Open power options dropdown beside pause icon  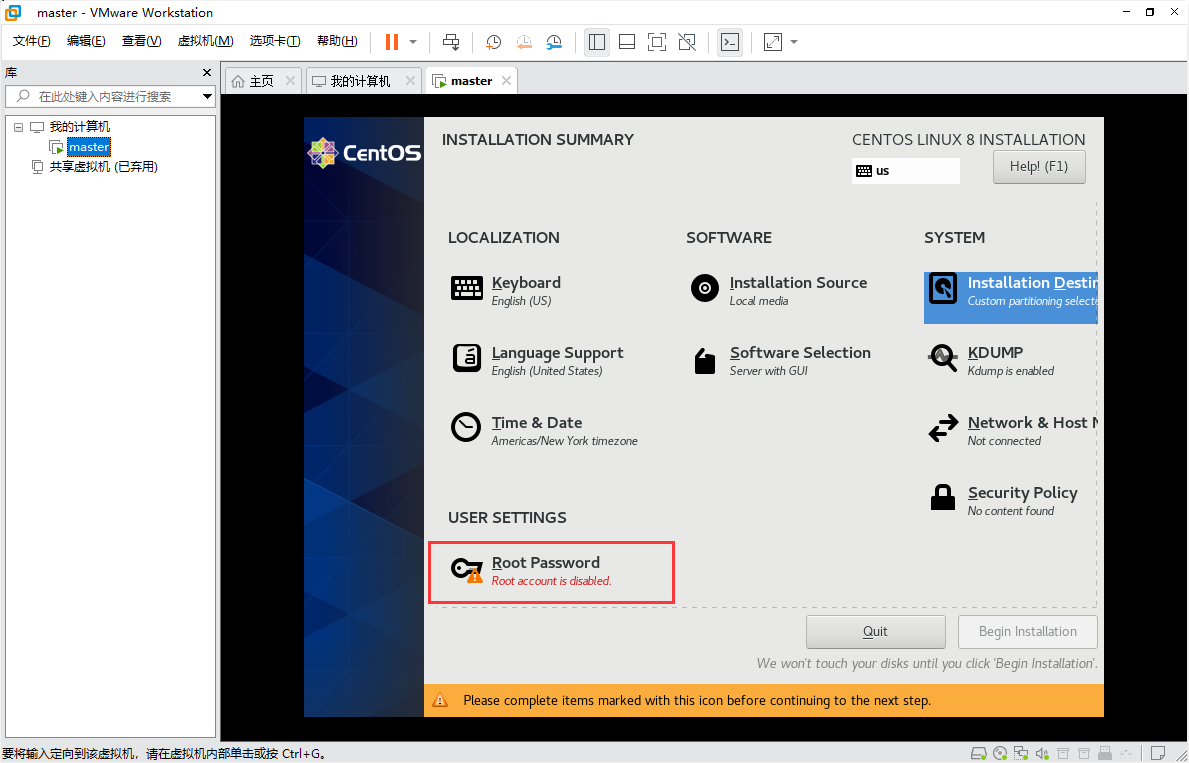pyautogui.click(x=413, y=42)
